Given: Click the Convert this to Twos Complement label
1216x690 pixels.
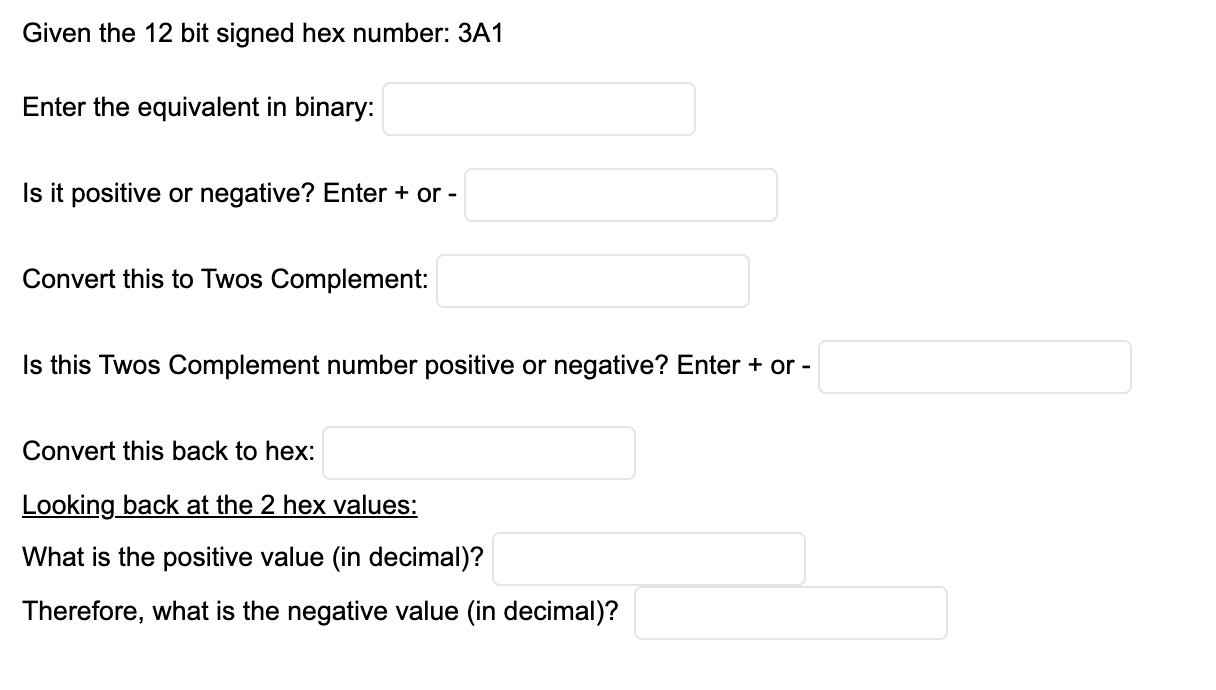Looking at the screenshot, I should [225, 280].
